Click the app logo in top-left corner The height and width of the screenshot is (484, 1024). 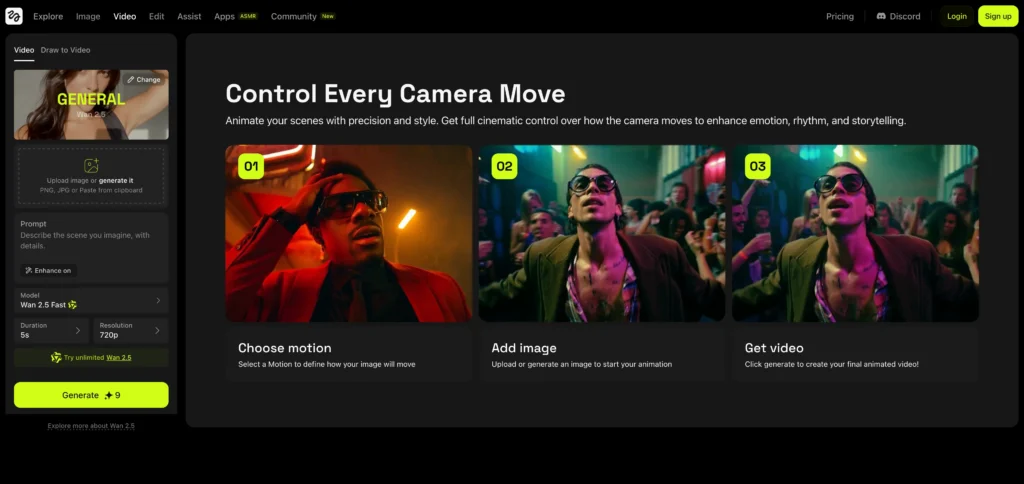(x=14, y=16)
